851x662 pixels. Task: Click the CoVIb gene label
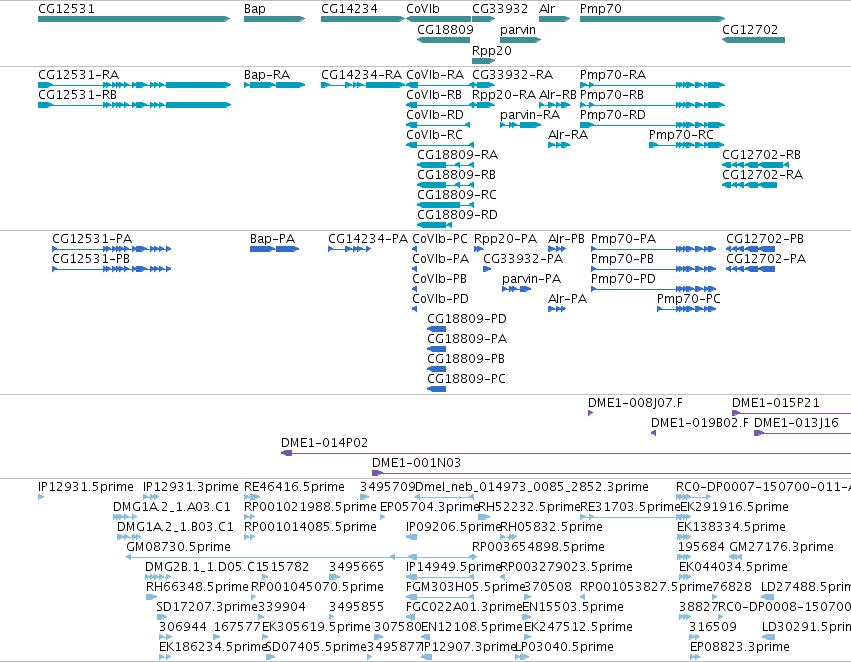(423, 9)
